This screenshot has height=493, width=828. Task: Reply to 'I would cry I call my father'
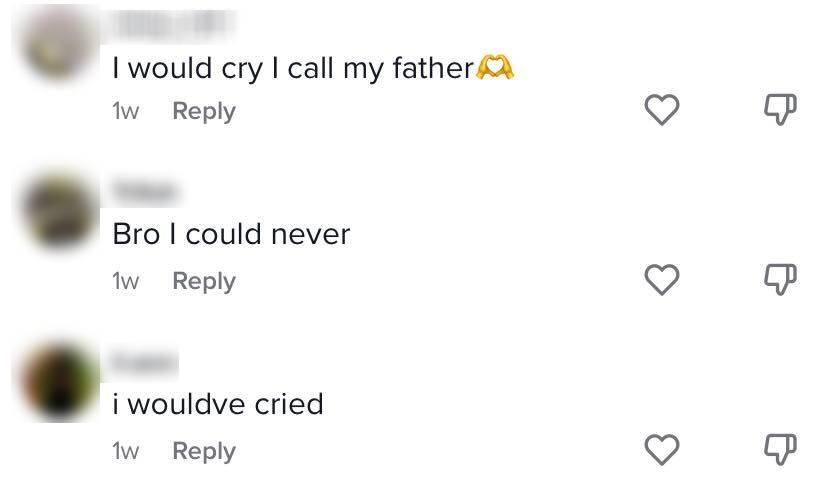(204, 111)
